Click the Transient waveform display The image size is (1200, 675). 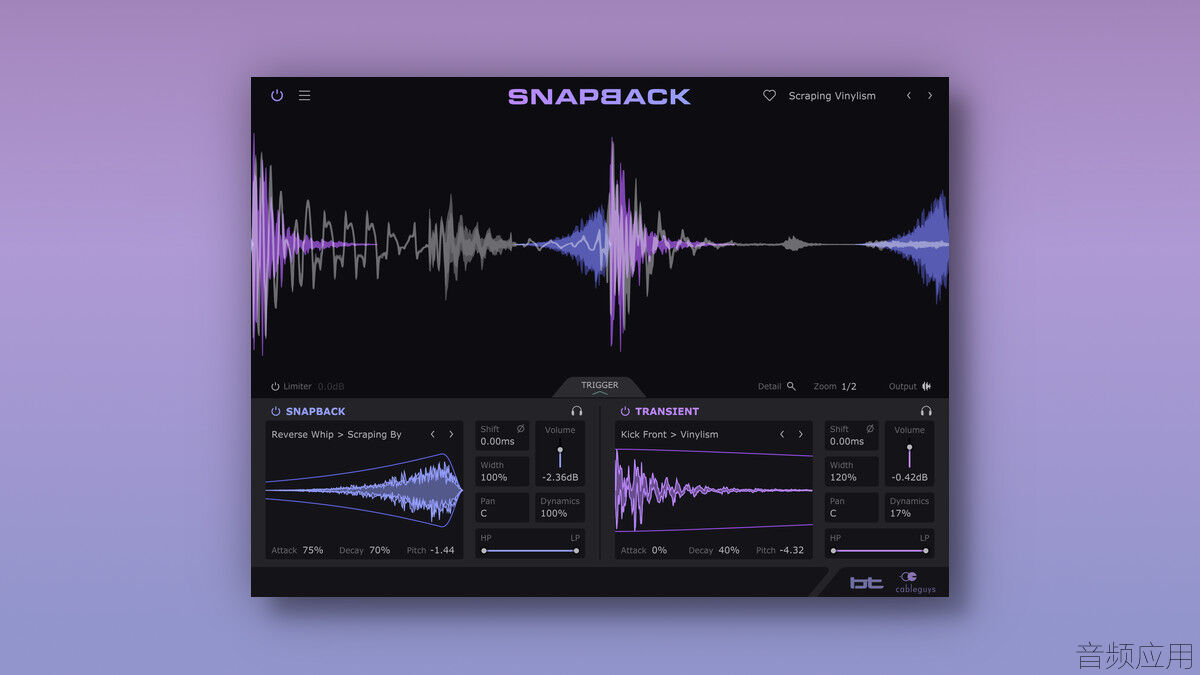coord(714,490)
